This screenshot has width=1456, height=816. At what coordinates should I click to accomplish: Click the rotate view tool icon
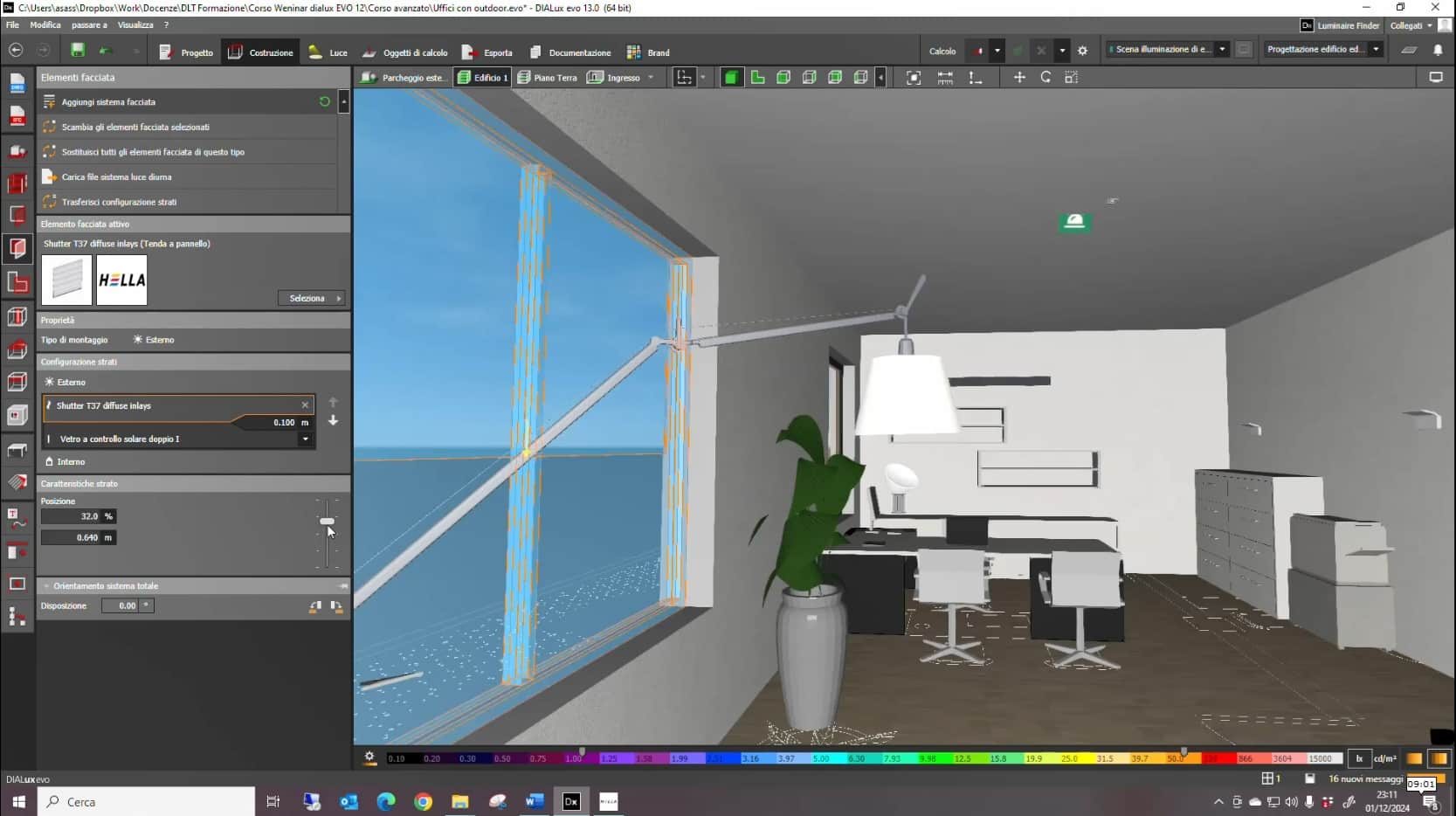point(1045,78)
